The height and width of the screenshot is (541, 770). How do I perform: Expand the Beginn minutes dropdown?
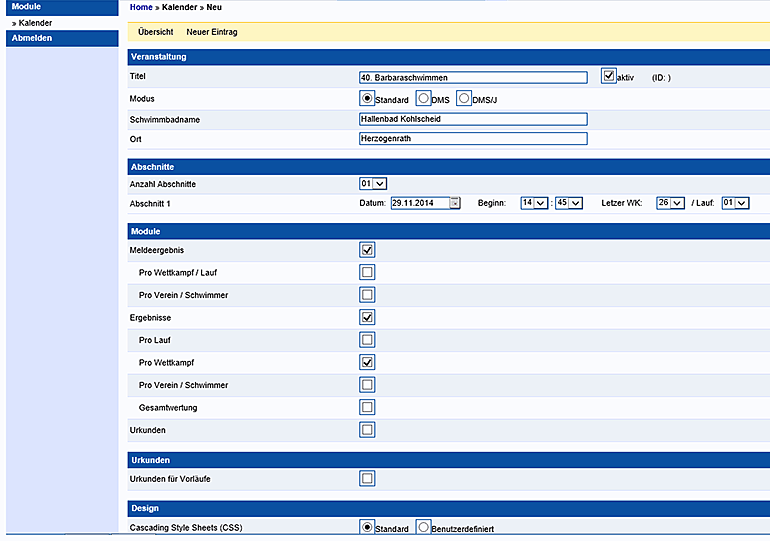click(568, 203)
